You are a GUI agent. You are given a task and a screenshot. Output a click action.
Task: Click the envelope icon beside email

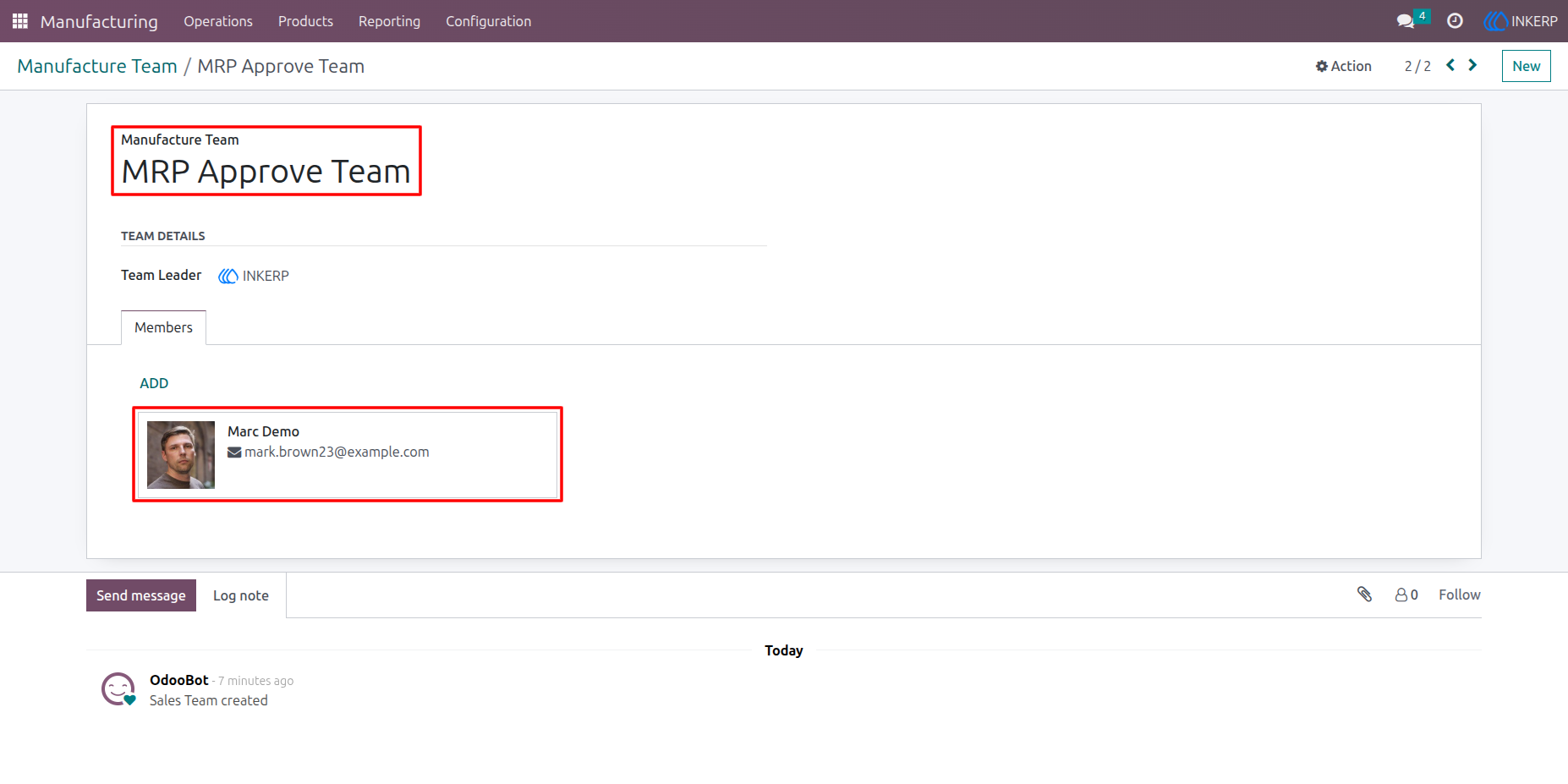point(234,452)
